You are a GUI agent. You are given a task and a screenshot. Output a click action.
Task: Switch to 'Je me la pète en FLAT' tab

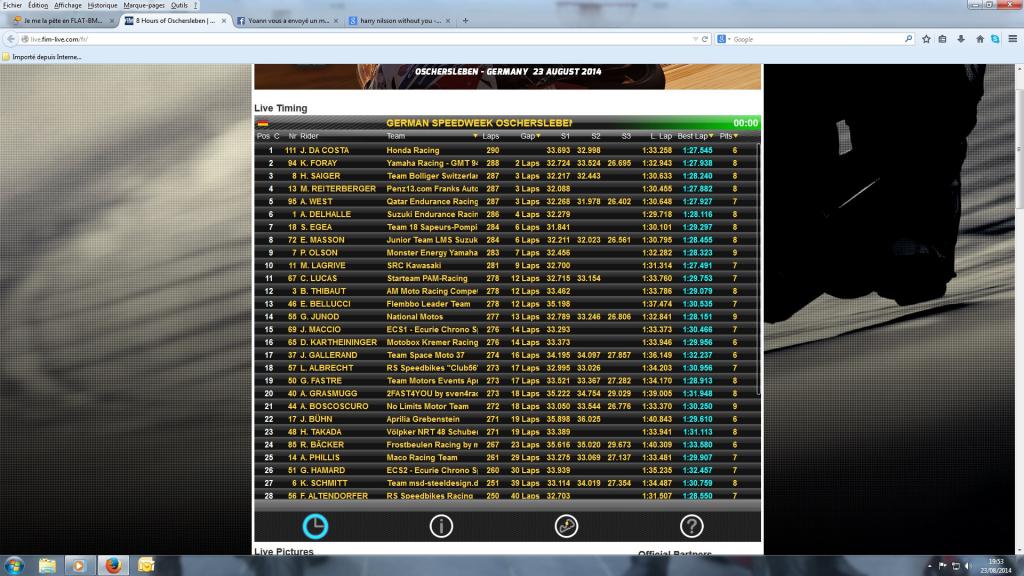point(62,21)
